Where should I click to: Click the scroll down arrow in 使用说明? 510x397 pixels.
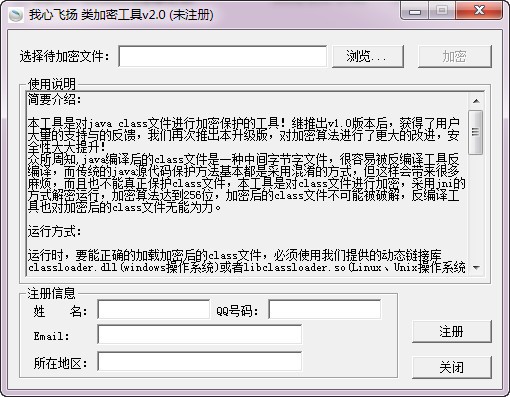(x=476, y=268)
